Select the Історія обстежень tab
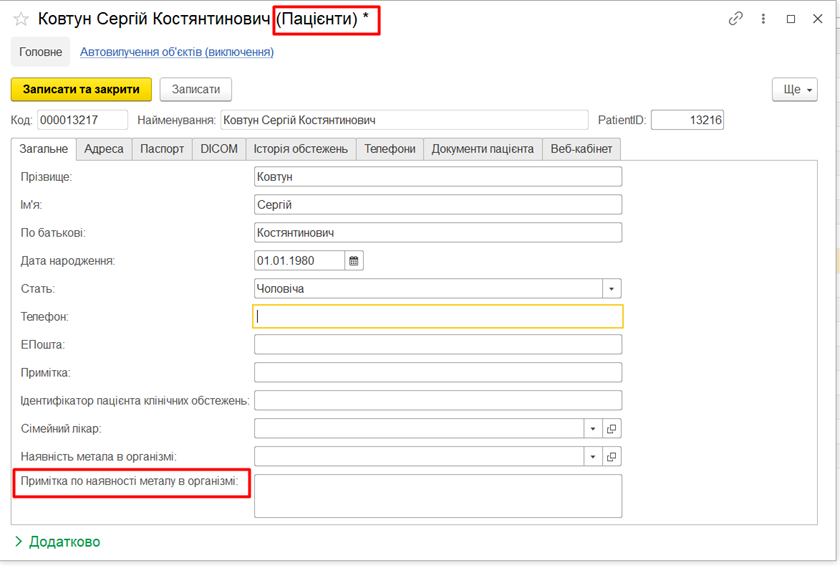 tap(300, 149)
